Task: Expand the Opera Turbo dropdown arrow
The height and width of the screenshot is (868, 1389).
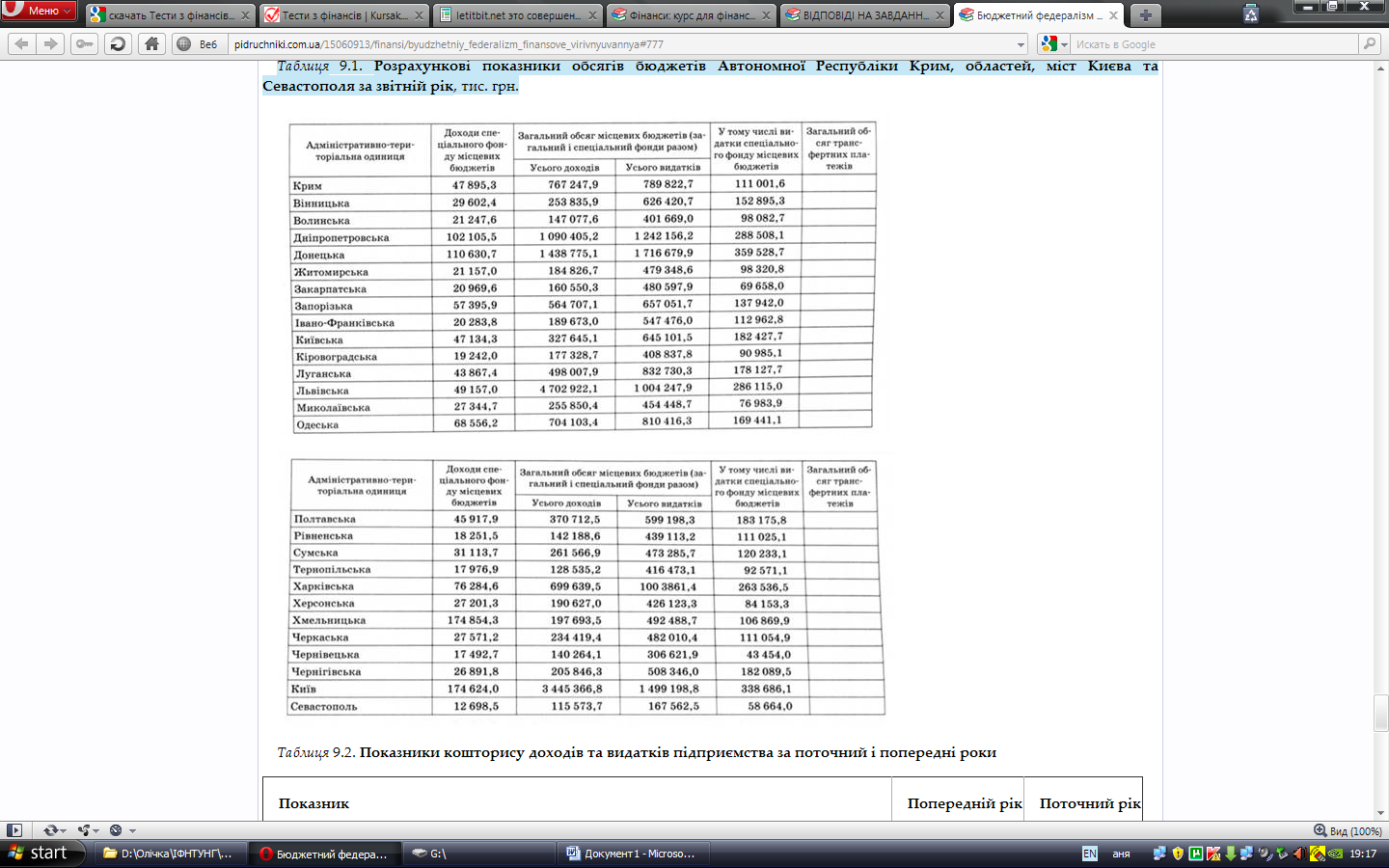Action: click(x=132, y=830)
